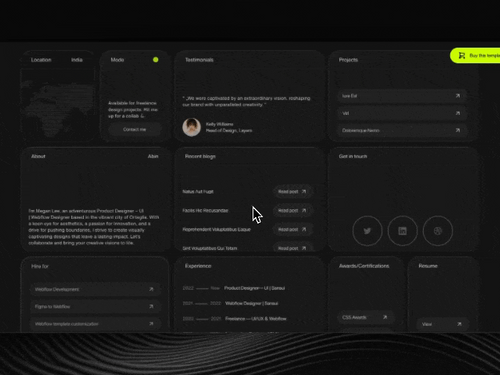This screenshot has height=375, width=500.
Task: Click the Awards/Certifications heading
Action: [x=364, y=266]
